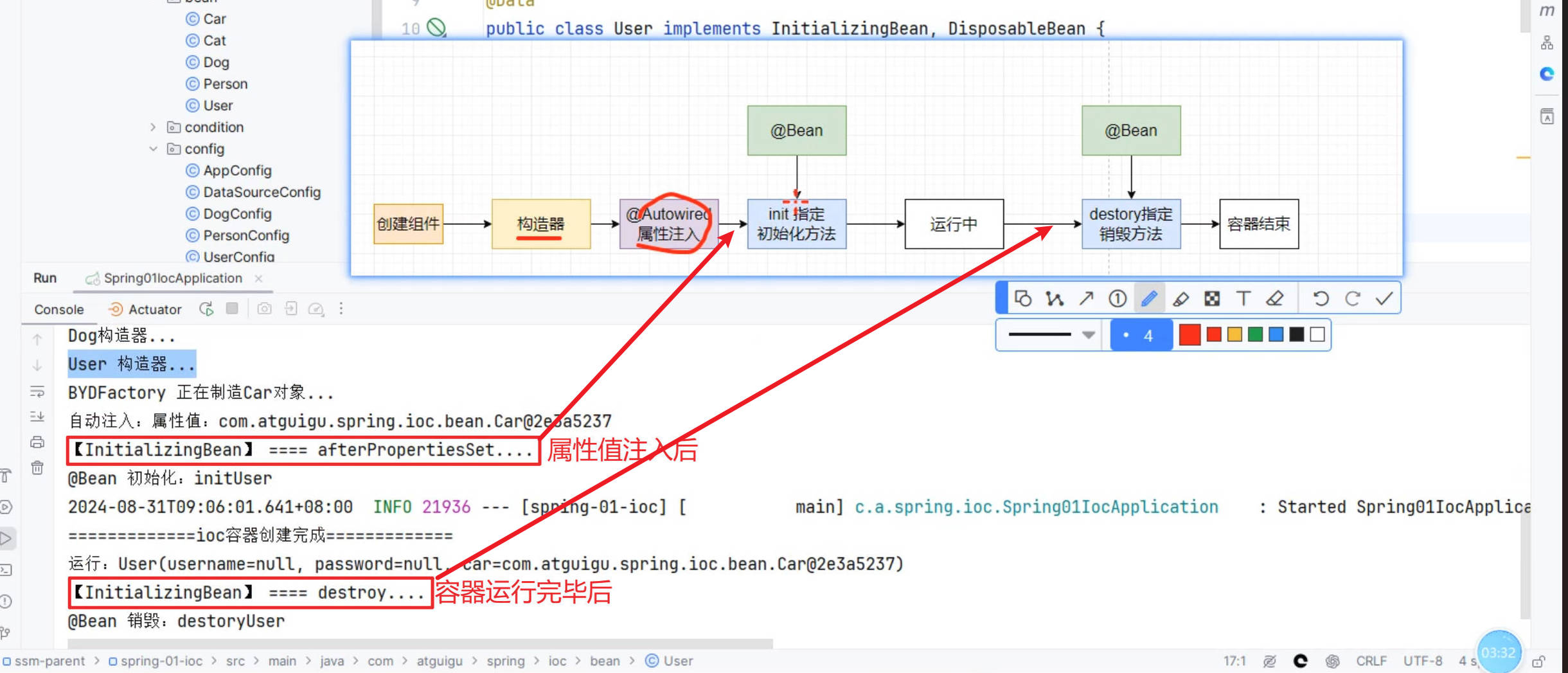The image size is (1568, 673).
Task: Select the text annotation tool
Action: click(1243, 298)
